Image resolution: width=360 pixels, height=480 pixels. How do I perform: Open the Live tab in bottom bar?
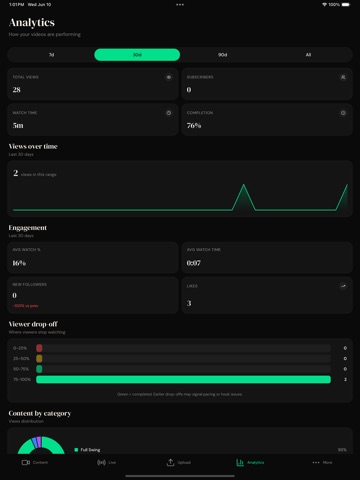(x=106, y=462)
